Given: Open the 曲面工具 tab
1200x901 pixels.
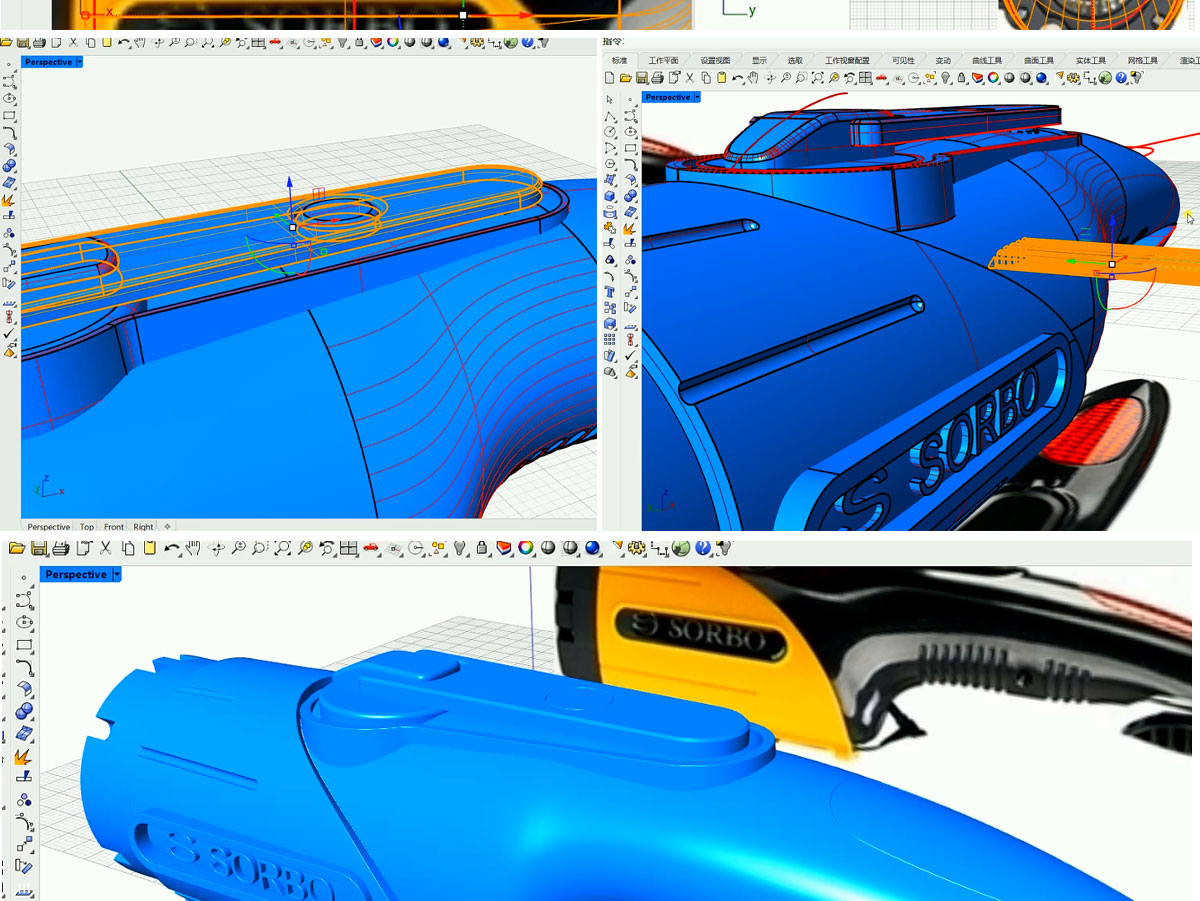Looking at the screenshot, I should coord(1039,60).
